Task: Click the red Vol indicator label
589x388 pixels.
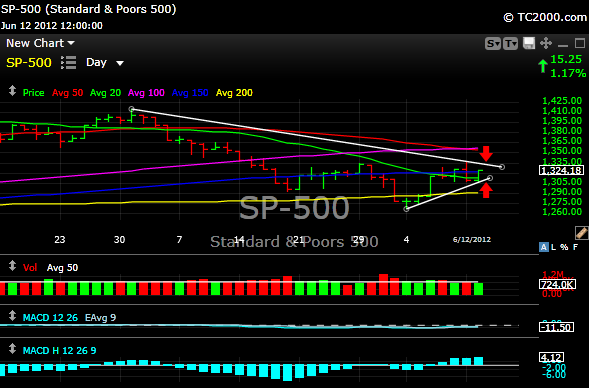Action: 30,268
